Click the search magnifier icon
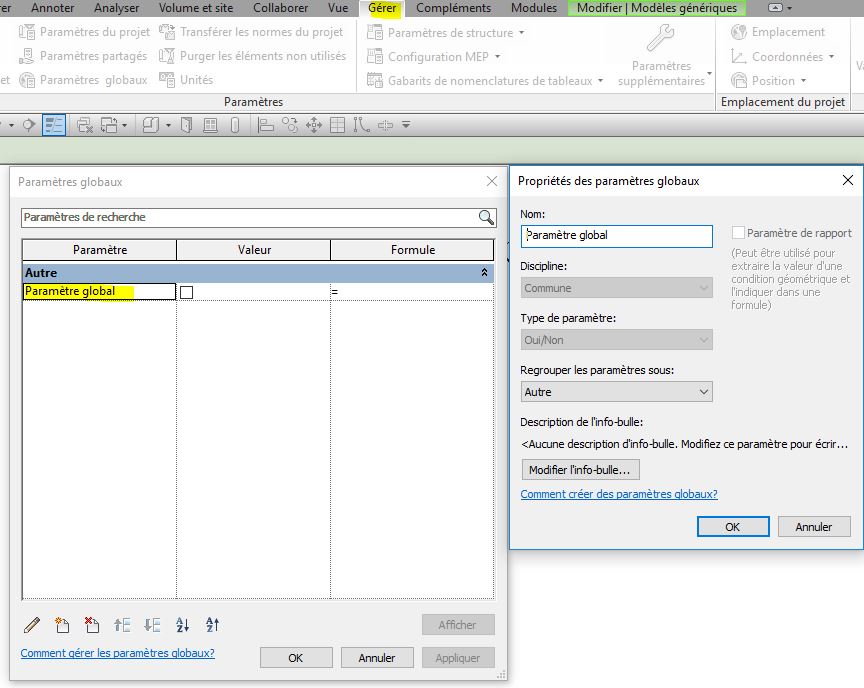864x688 pixels. (486, 217)
